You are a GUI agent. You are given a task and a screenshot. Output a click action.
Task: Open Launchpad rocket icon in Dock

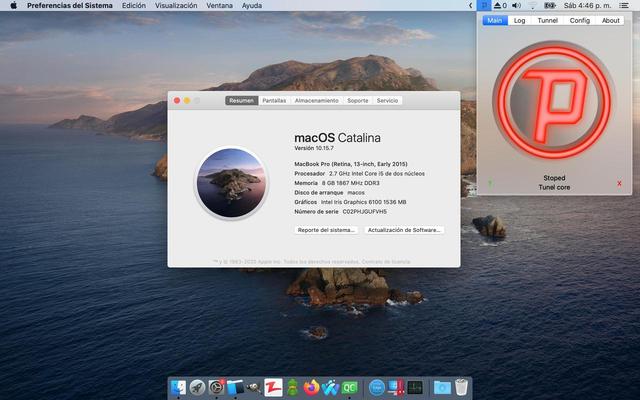point(197,387)
